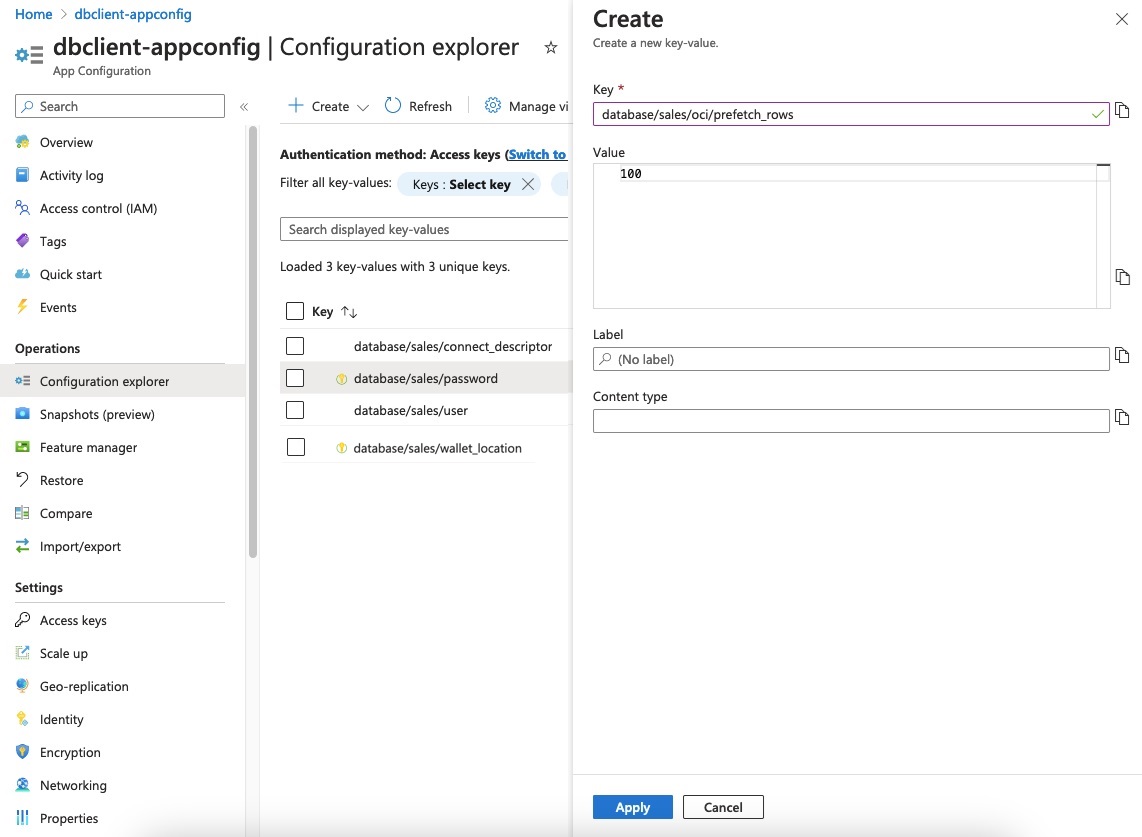Remove the Keys filter with the X icon
The height and width of the screenshot is (837, 1142).
[x=528, y=184]
